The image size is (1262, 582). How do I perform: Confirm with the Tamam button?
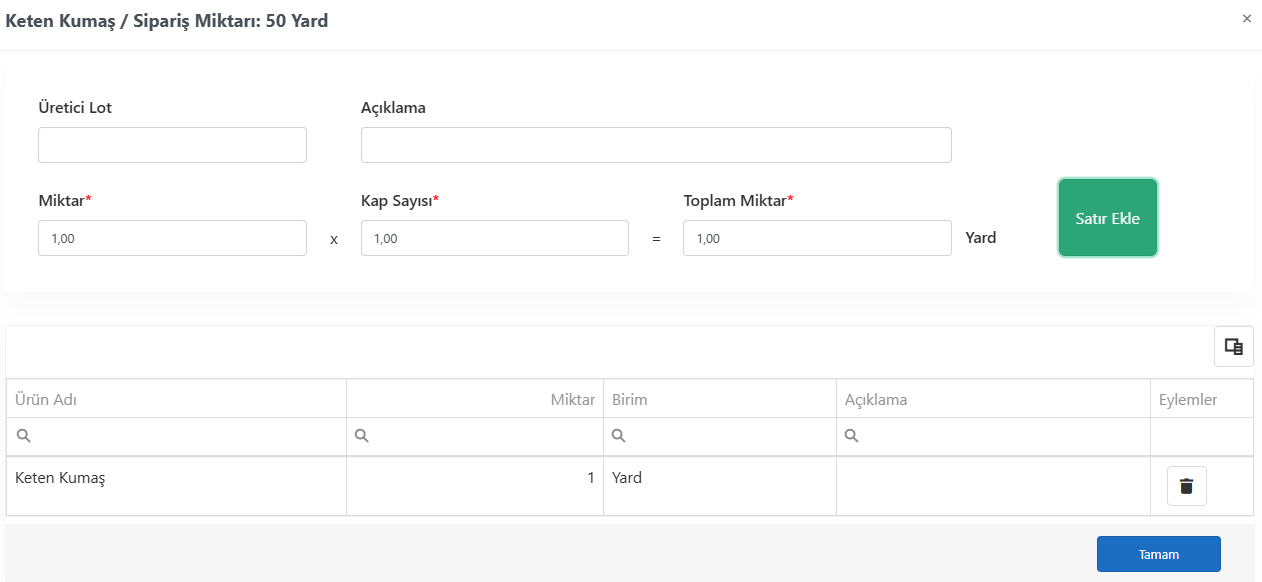pos(1159,554)
